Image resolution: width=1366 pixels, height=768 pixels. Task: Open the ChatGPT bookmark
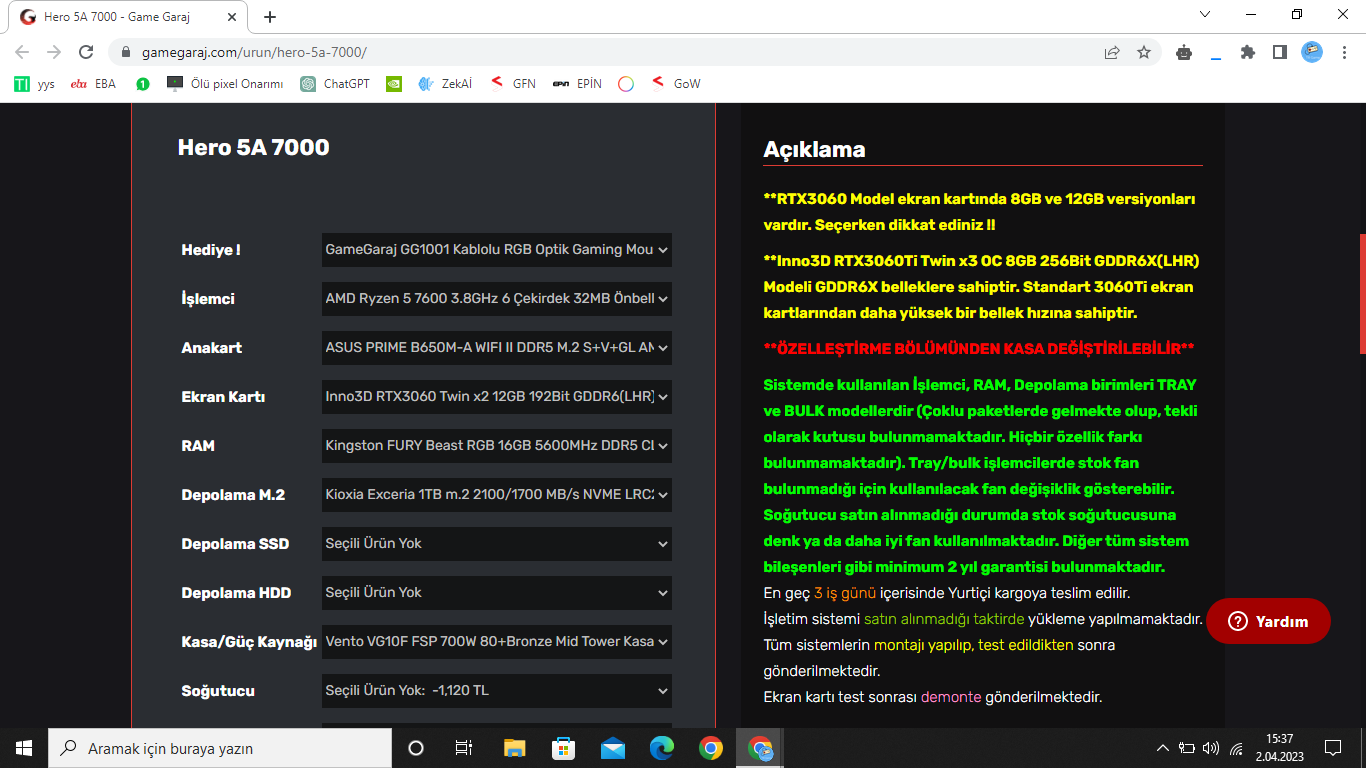coord(335,84)
